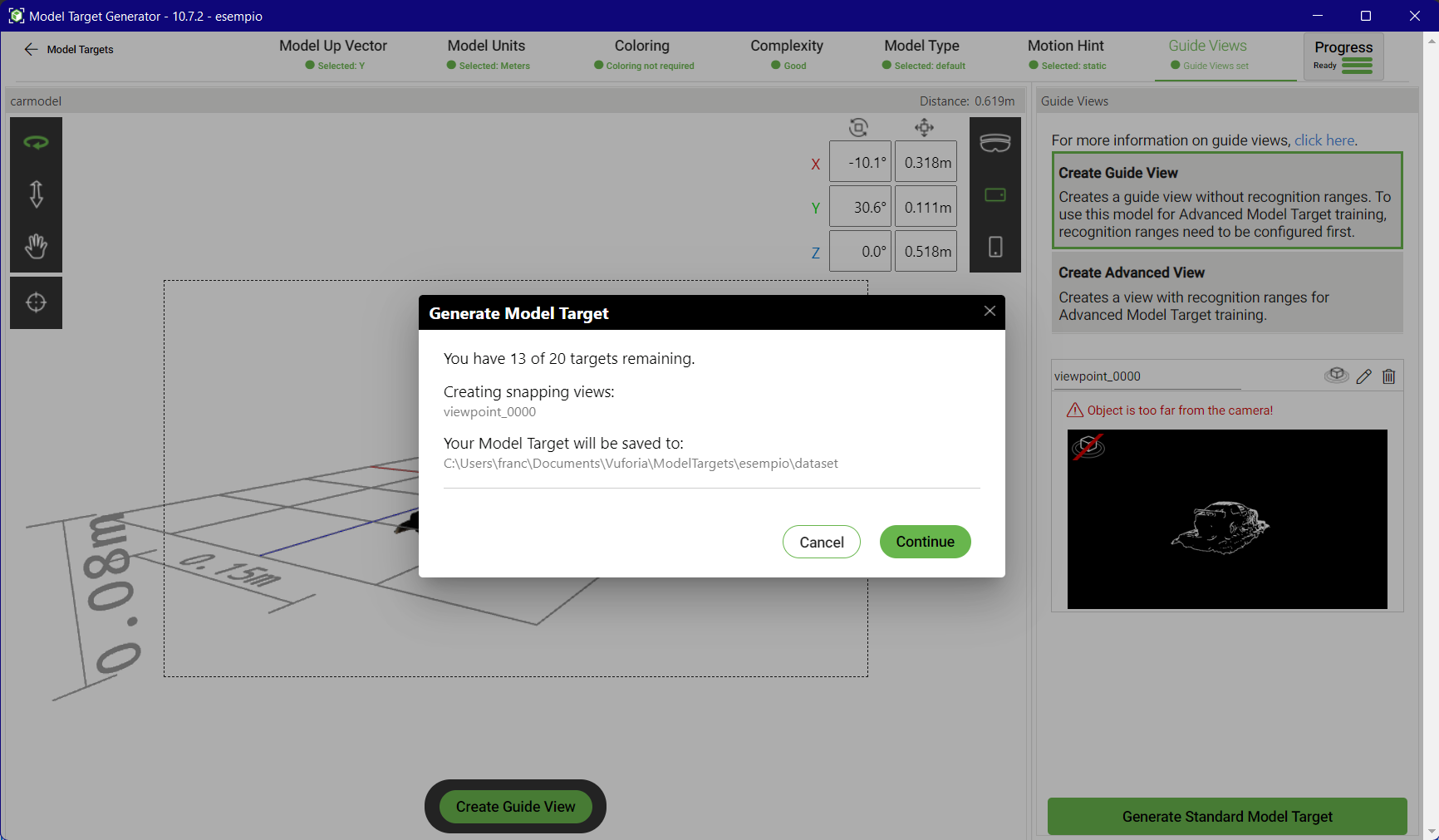Image resolution: width=1439 pixels, height=840 pixels.
Task: Click Generate Standard Model Target
Action: click(1226, 816)
